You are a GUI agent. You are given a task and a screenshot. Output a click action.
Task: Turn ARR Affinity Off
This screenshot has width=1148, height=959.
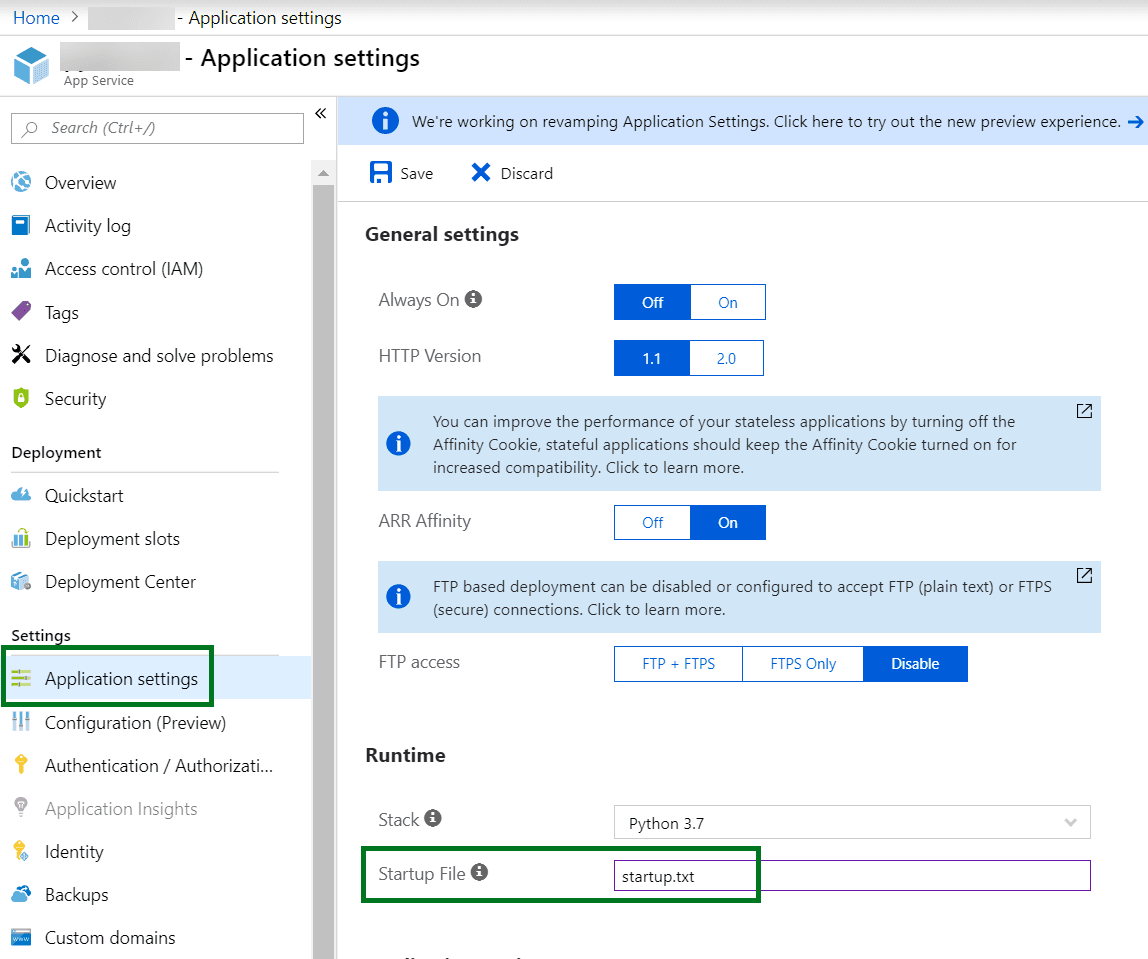[652, 523]
